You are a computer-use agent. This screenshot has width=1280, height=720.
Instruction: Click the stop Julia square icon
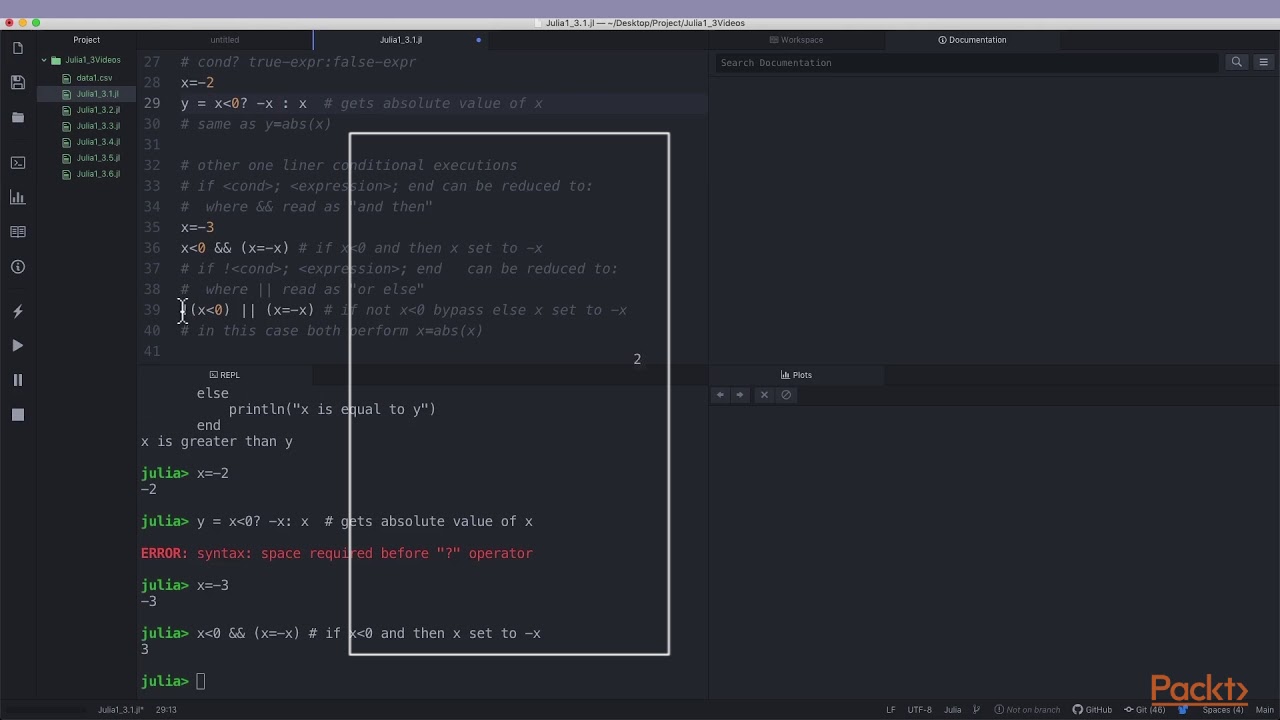(x=17, y=415)
